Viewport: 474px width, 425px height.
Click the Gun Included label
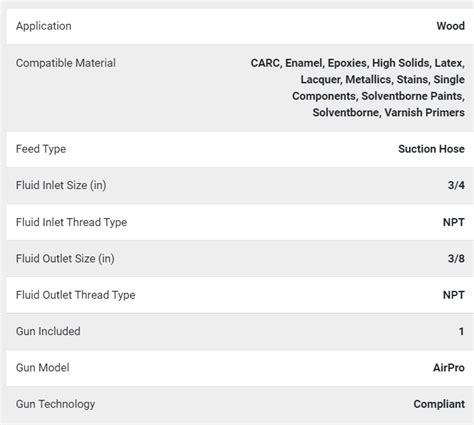(48, 331)
